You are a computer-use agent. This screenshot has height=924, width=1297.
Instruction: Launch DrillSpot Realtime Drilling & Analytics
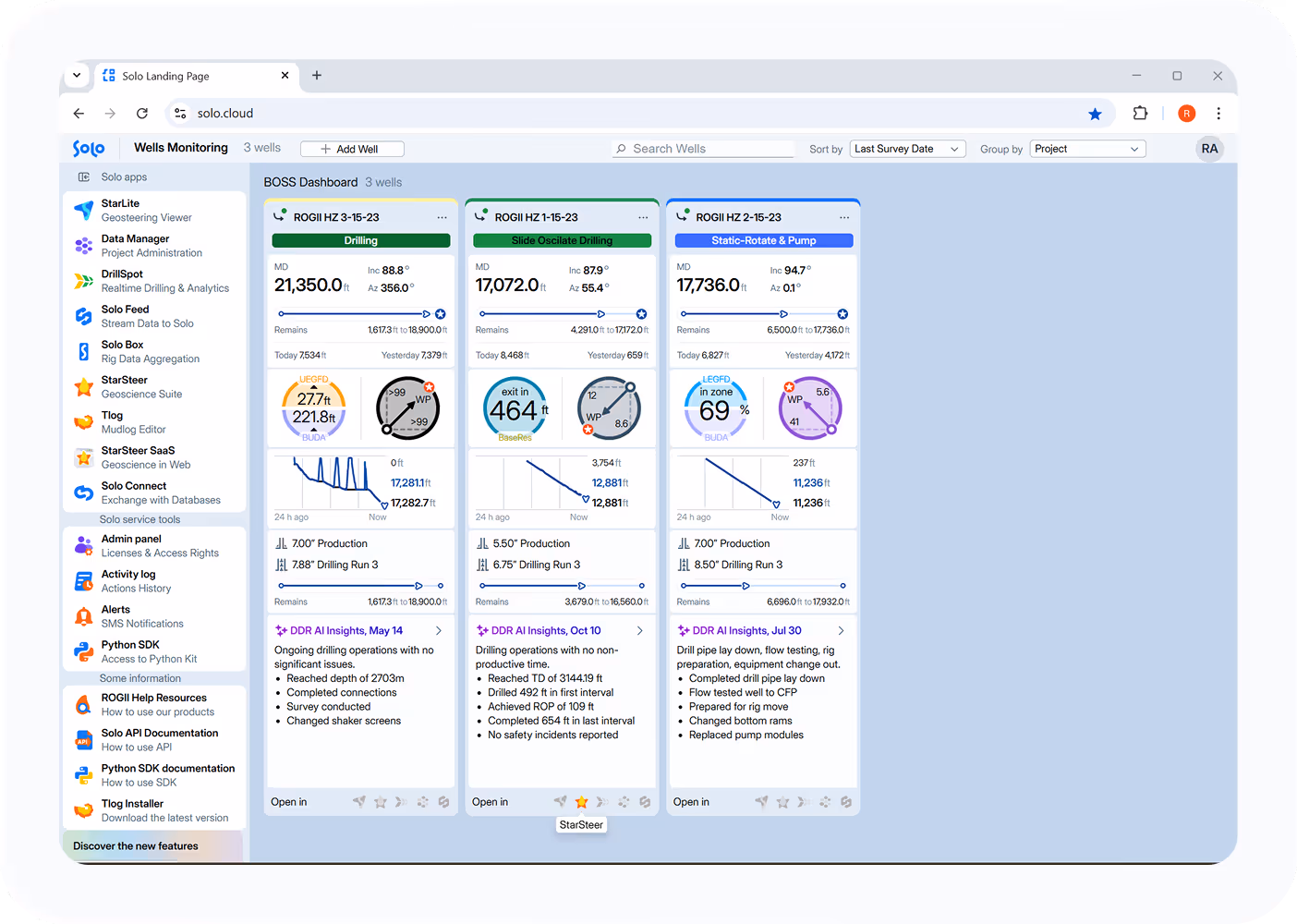(153, 281)
